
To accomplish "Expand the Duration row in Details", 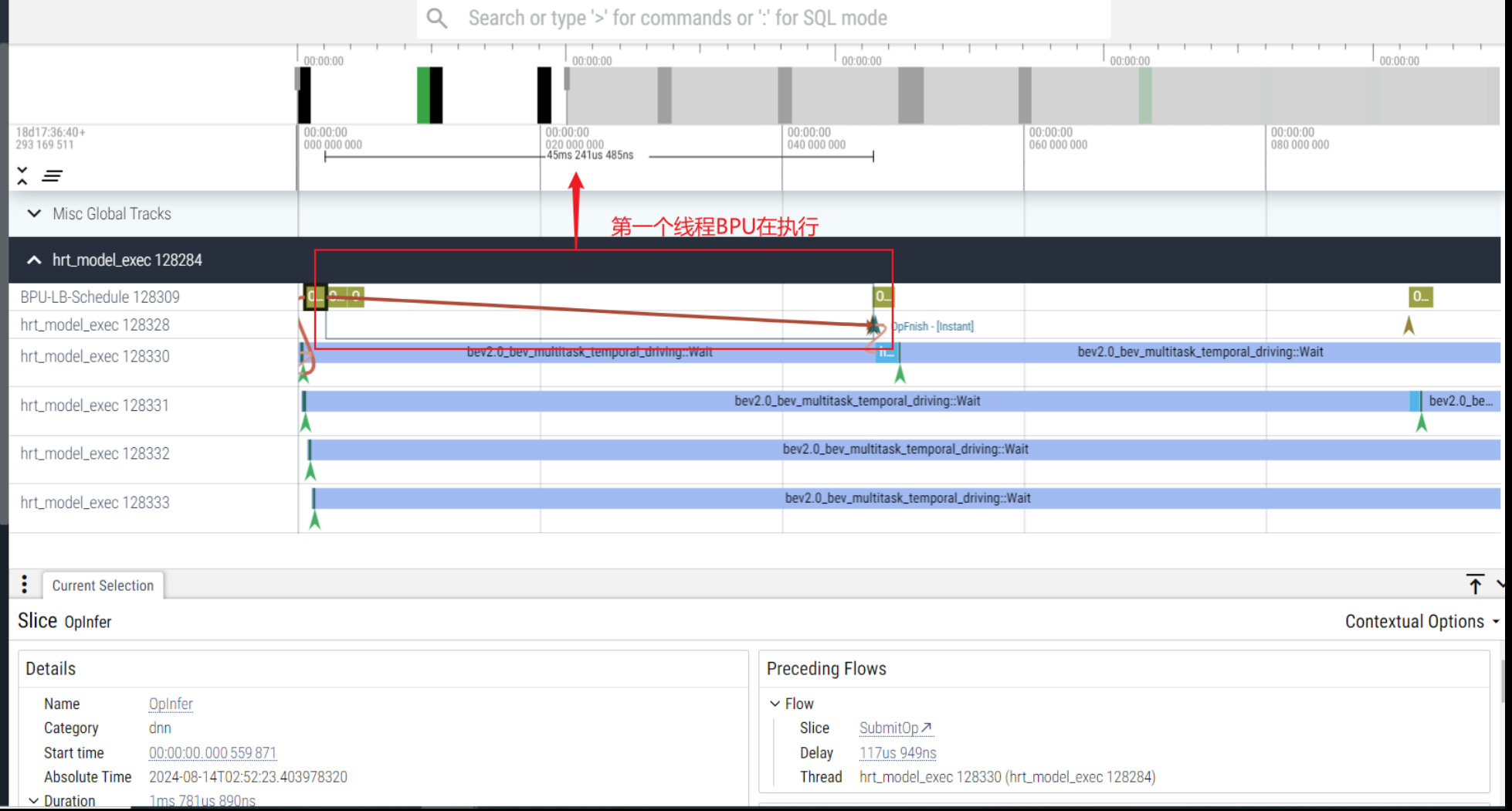I will [x=34, y=801].
